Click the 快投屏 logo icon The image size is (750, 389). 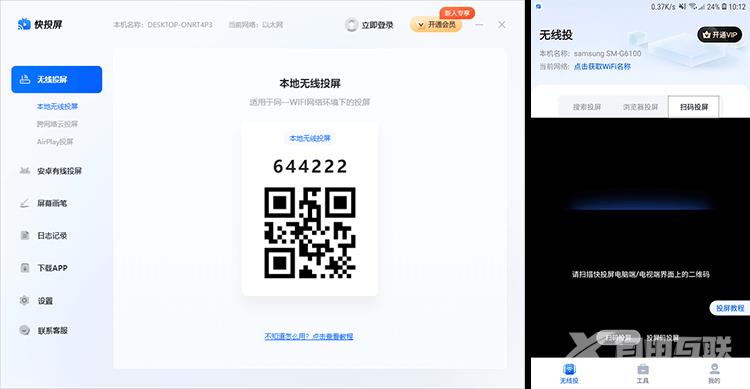tap(24, 24)
